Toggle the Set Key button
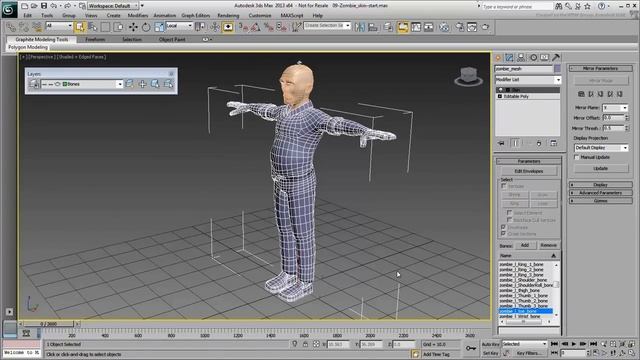This screenshot has width=640, height=360. coord(490,353)
